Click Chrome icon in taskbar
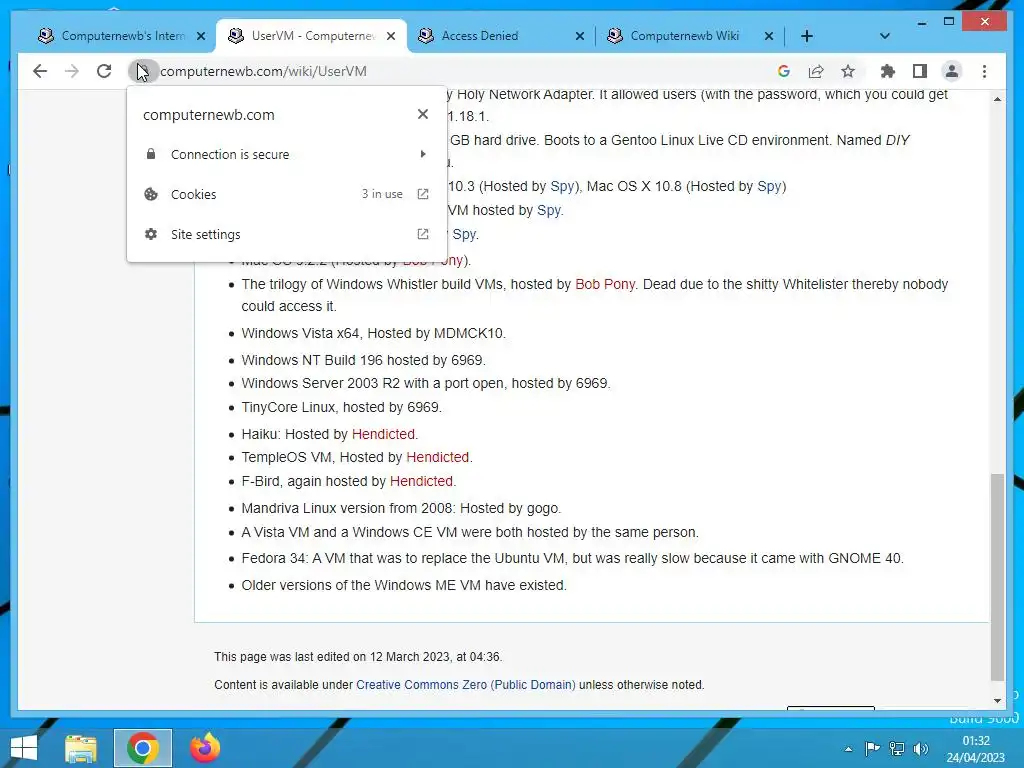The image size is (1024, 768). (142, 748)
